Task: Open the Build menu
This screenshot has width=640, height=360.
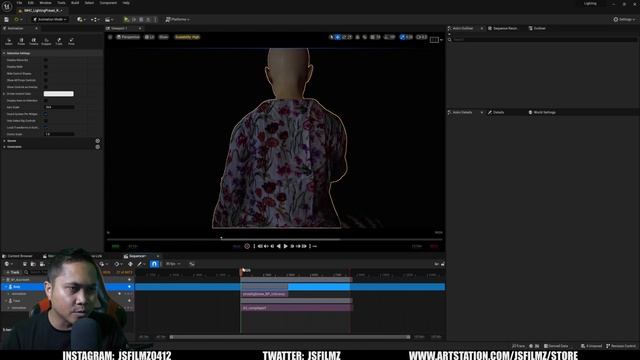Action: point(75,3)
